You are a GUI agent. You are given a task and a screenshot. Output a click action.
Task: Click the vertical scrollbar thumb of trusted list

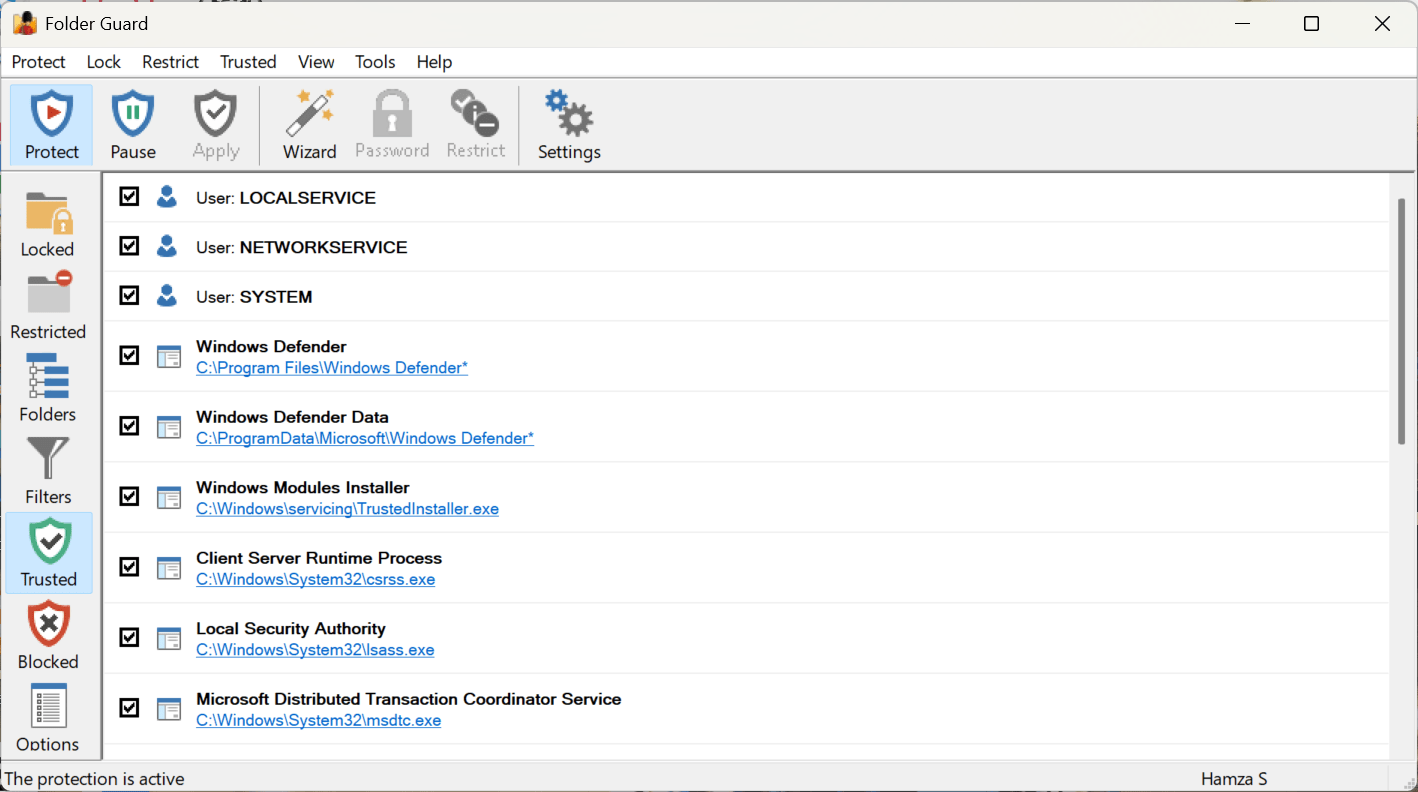coord(1402,320)
